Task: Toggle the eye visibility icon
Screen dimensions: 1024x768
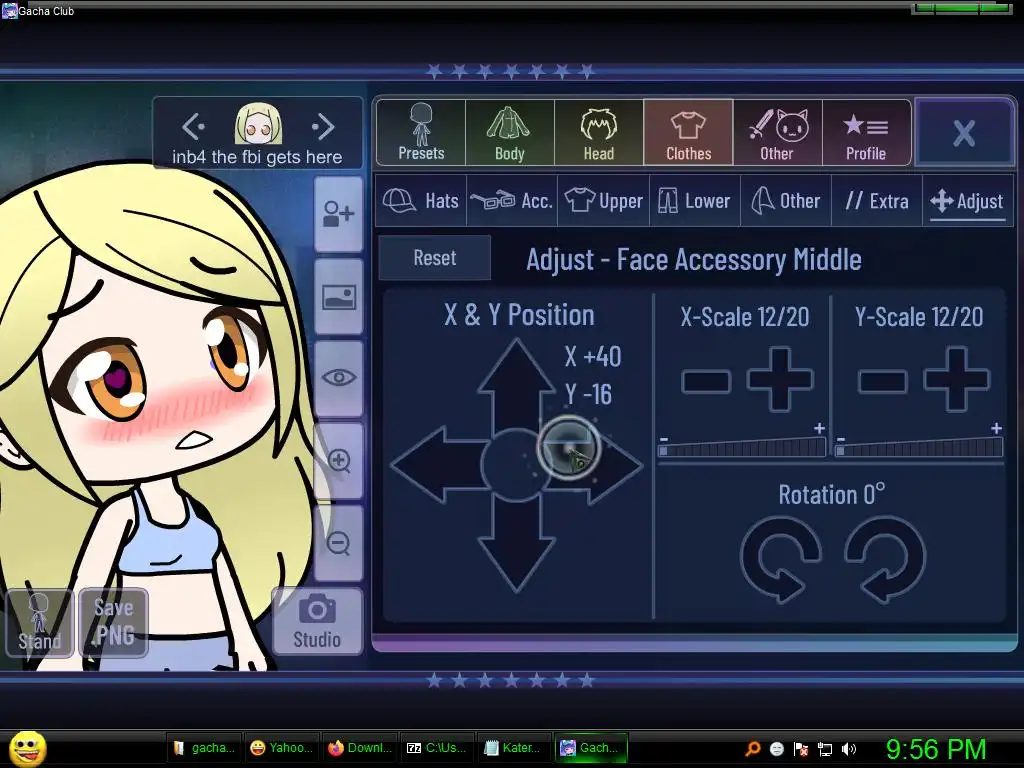Action: [x=338, y=378]
